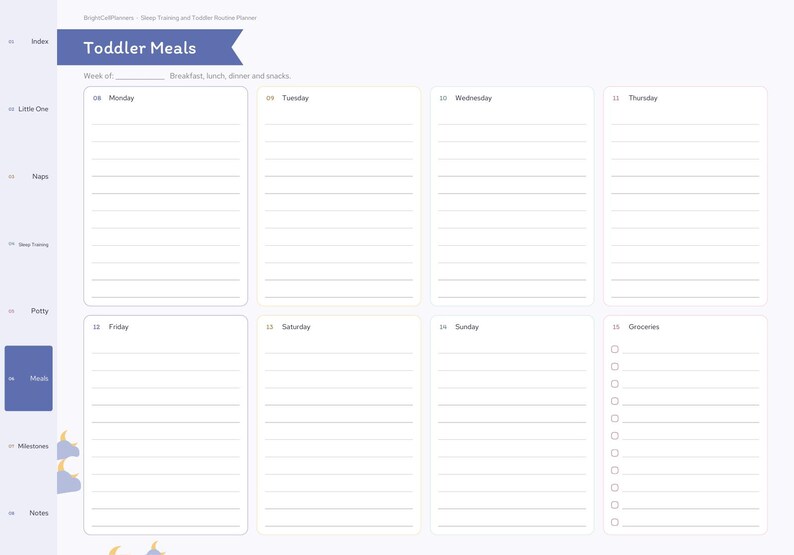794x555 pixels.
Task: Mark the fifth Groceries checkbox
Action: coord(615,418)
